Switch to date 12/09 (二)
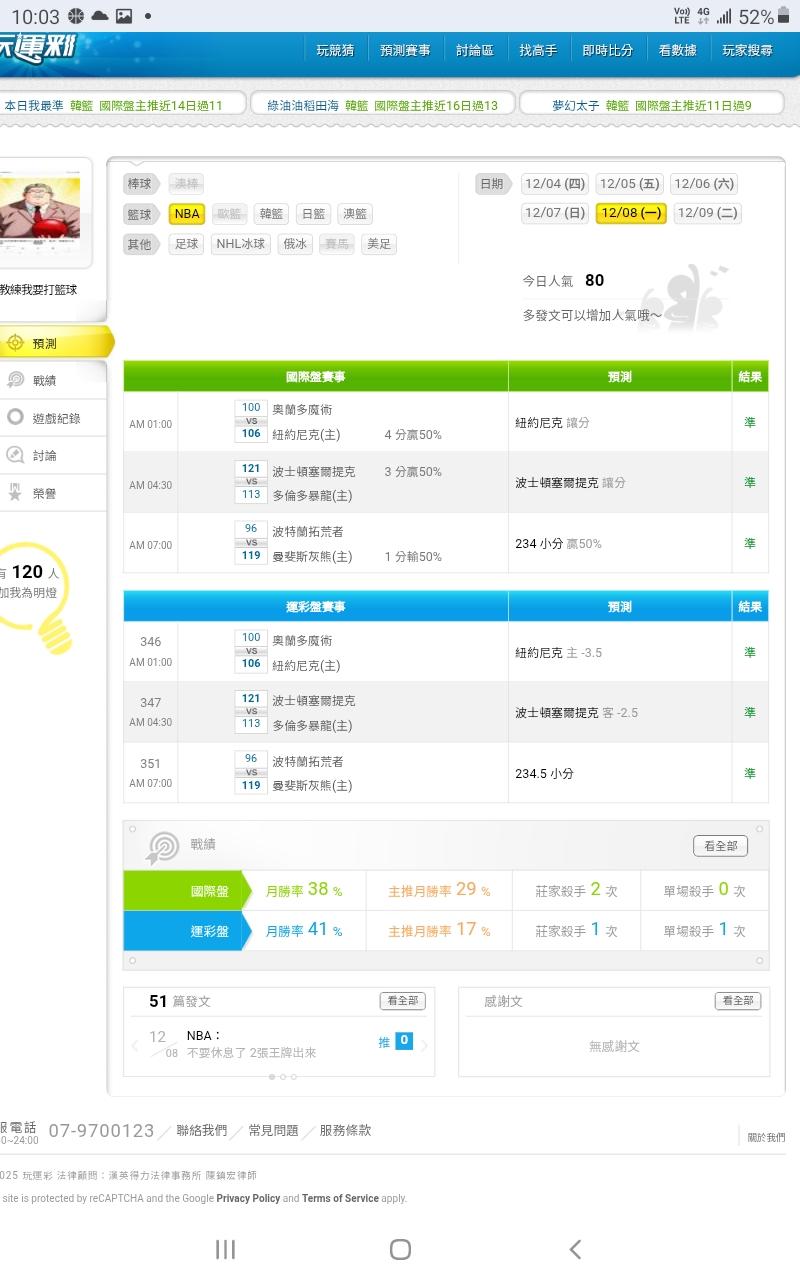 707,213
